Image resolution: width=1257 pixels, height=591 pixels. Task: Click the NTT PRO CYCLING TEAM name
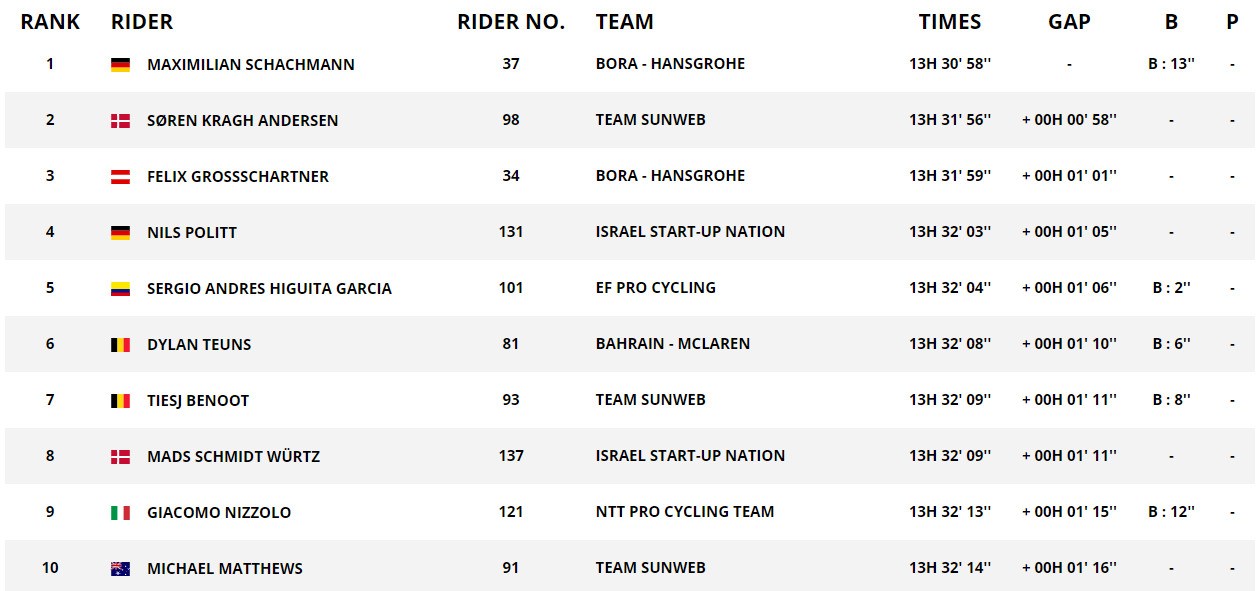685,512
